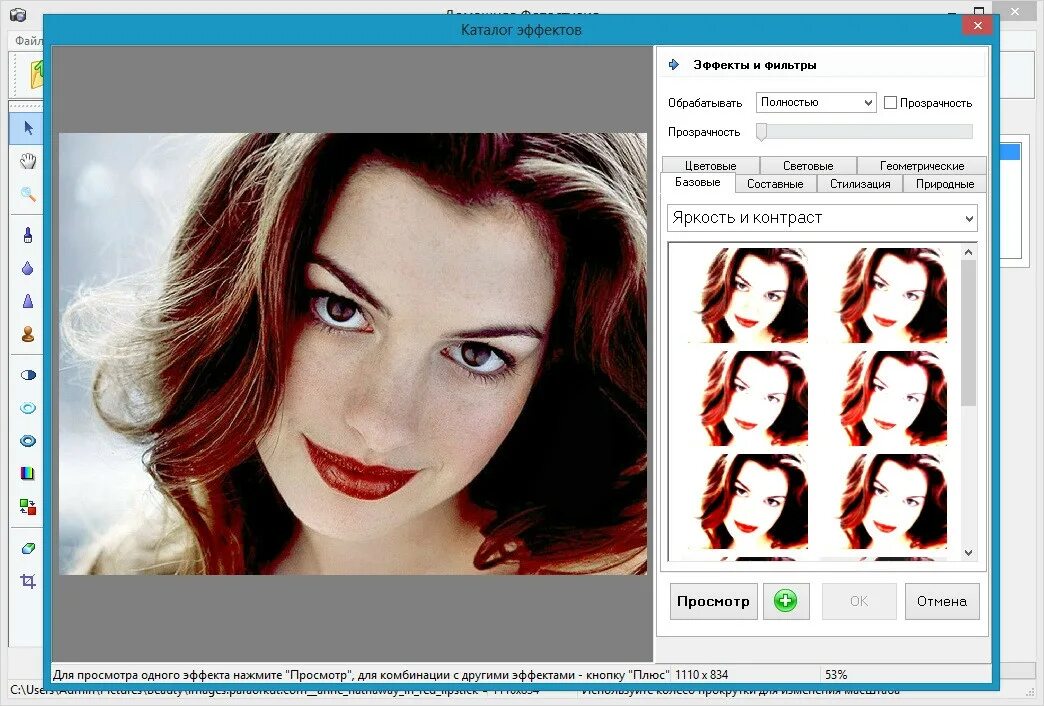
Task: Click the green plus add-effect button
Action: tap(786, 601)
